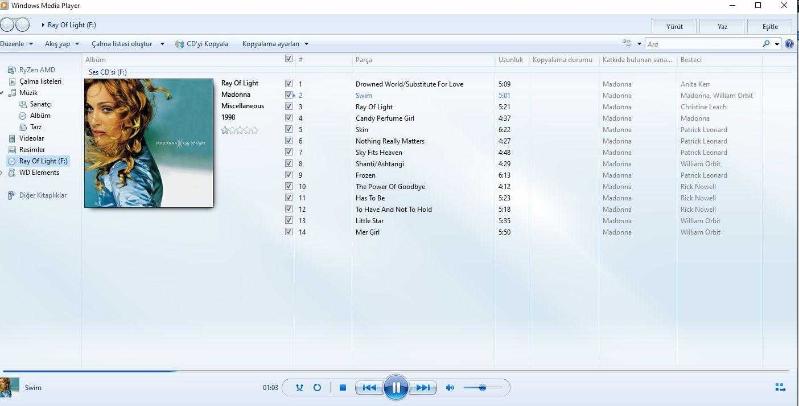Screen dimensions: 799x406
Task: Mute the sound using the speaker icon
Action: click(x=450, y=387)
